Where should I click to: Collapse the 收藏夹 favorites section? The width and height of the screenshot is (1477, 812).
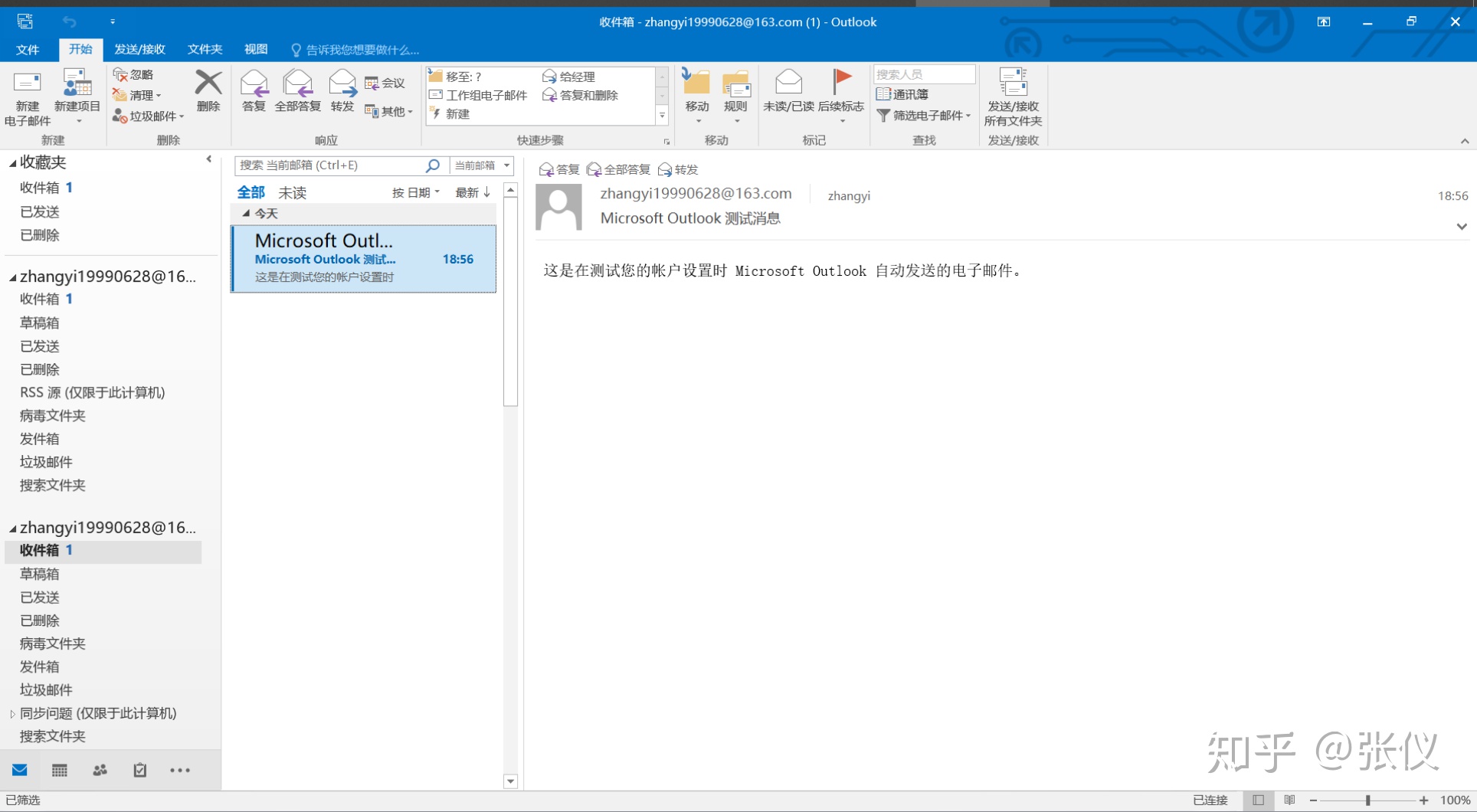[12, 163]
